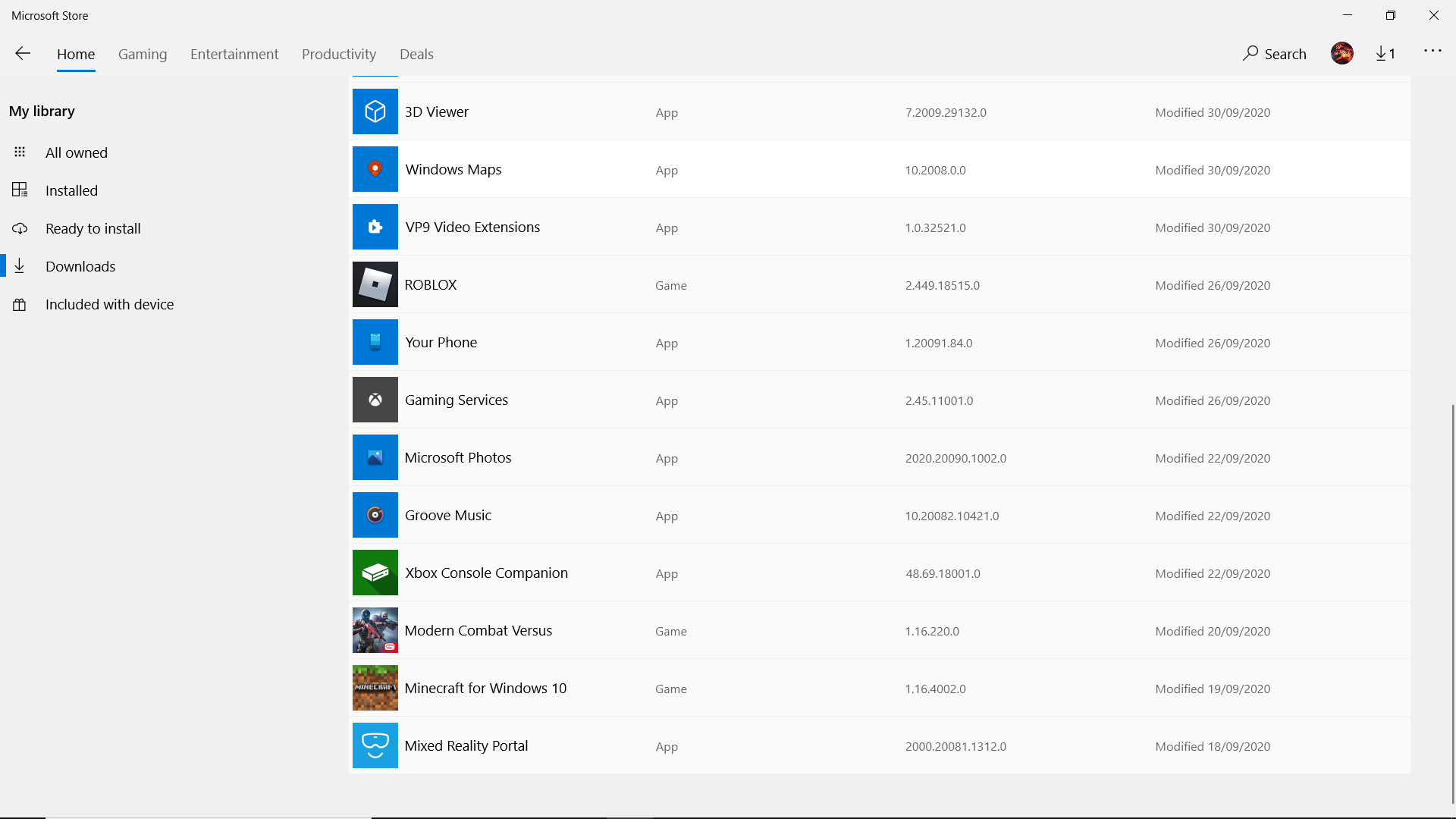Click the Included with device gift icon
Screen dimensions: 1456x819
pyautogui.click(x=20, y=304)
